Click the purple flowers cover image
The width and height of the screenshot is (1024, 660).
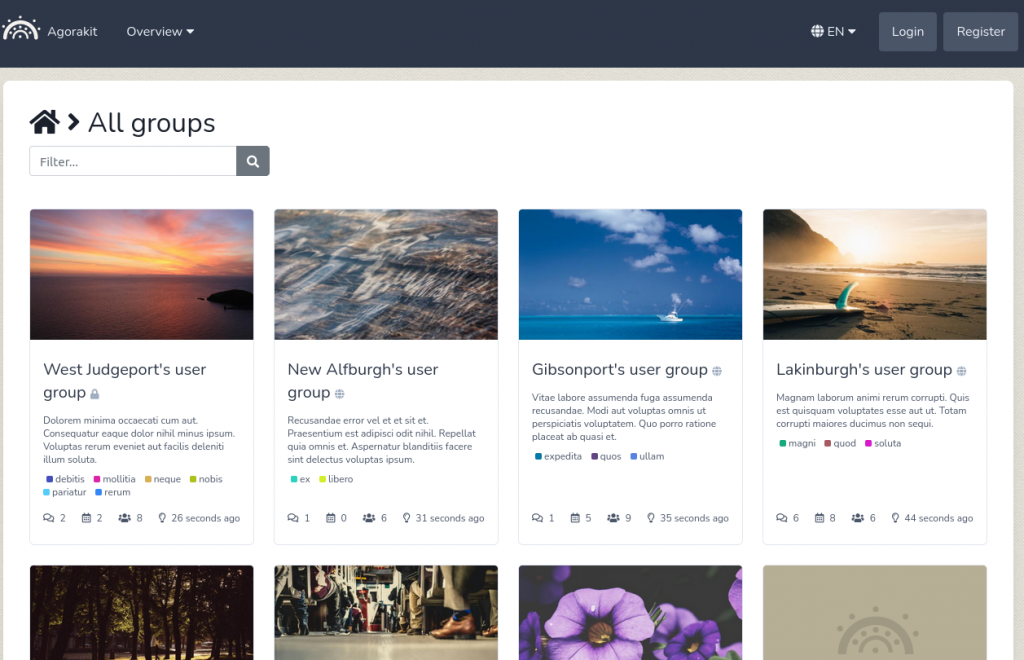pyautogui.click(x=630, y=612)
